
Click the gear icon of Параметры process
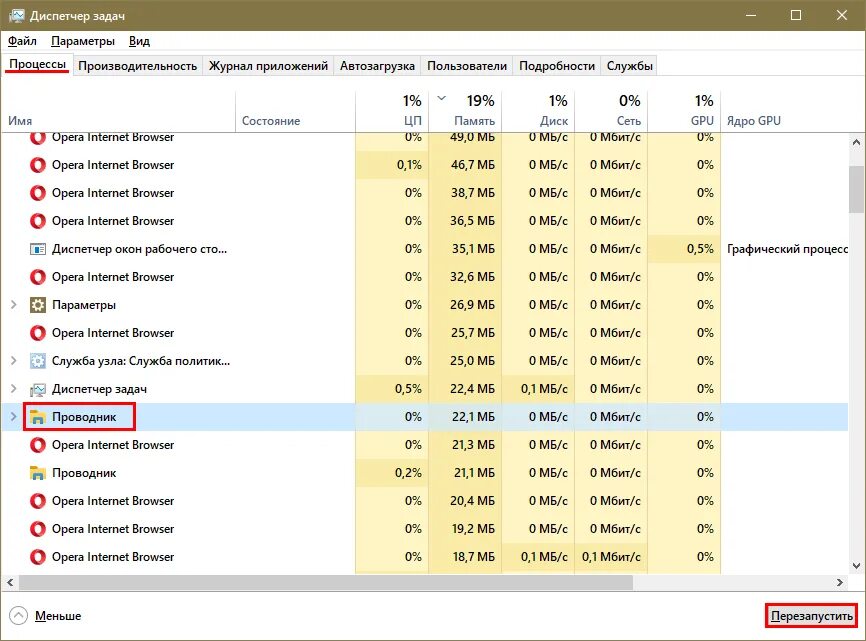click(x=38, y=305)
